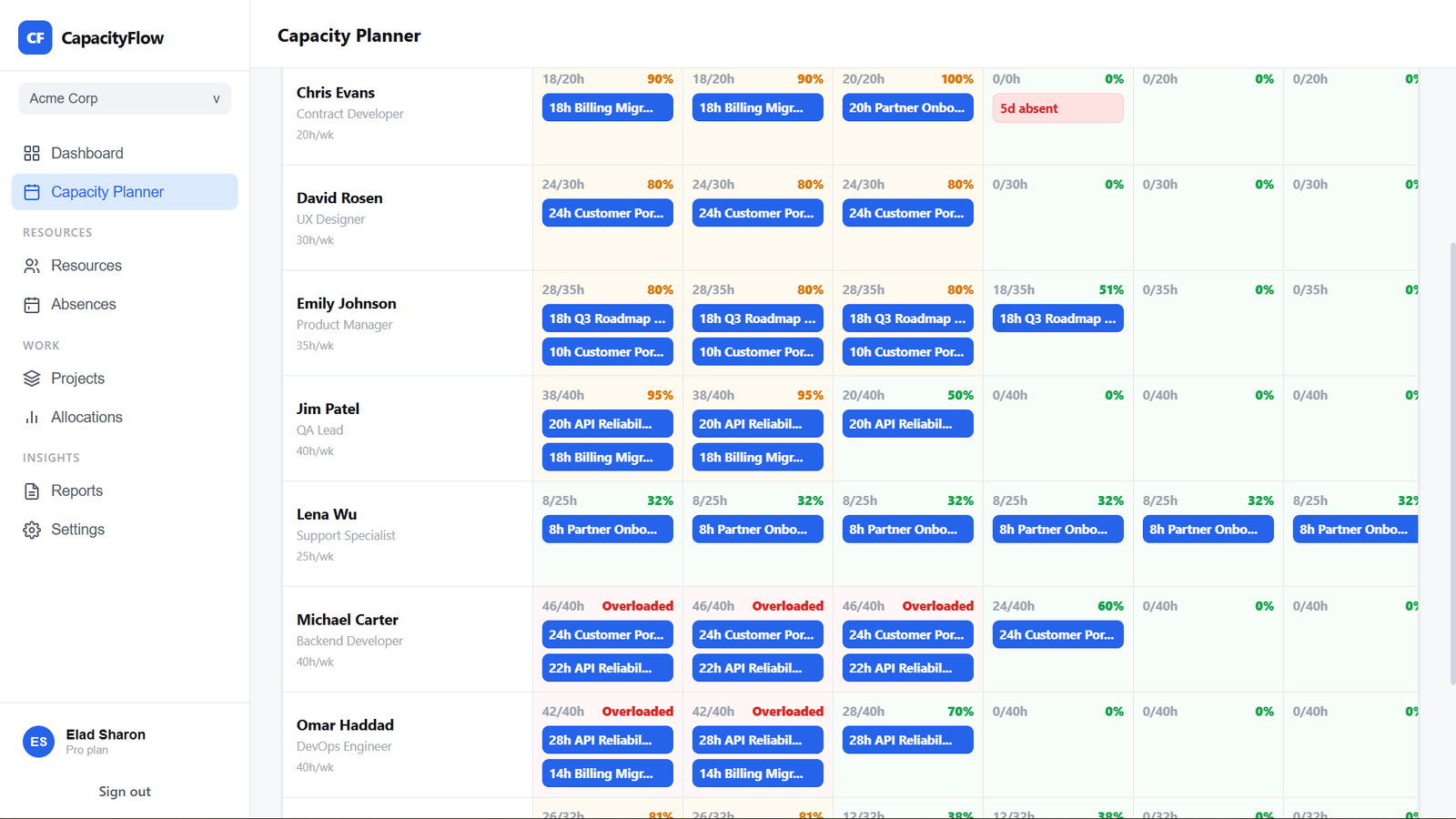1456x819 pixels.
Task: Open Michael Carter's 24h Customer Portal in 60% week
Action: 1057,634
